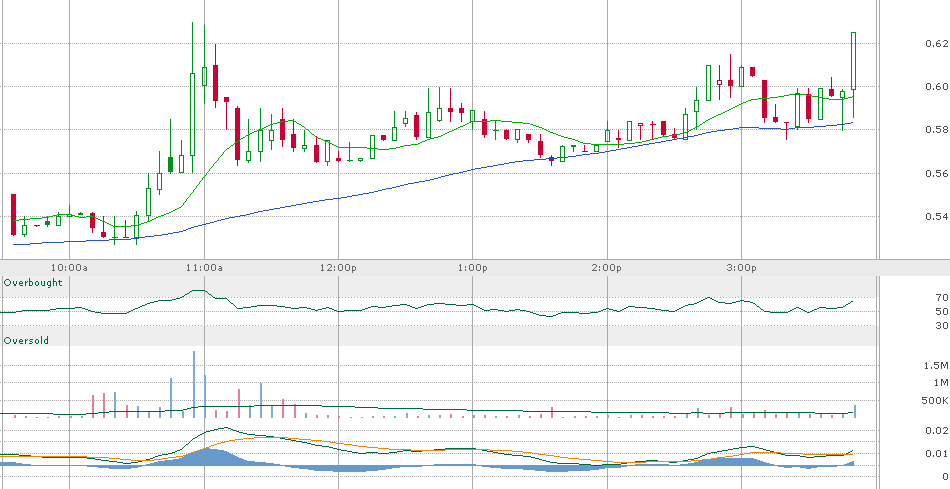The width and height of the screenshot is (950, 489).
Task: Click the 12:00p time axis label
Action: pos(338,267)
